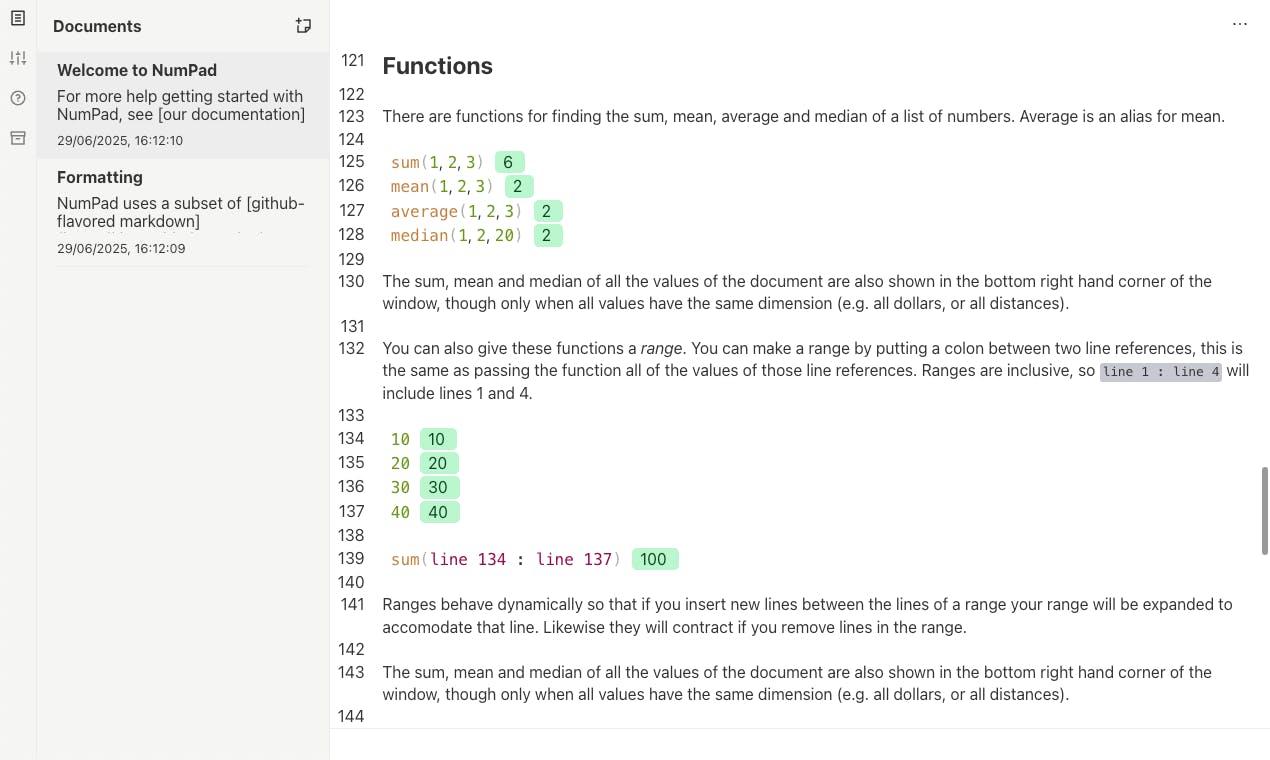Click the paragraph on line 123 about functions

[x=803, y=116]
